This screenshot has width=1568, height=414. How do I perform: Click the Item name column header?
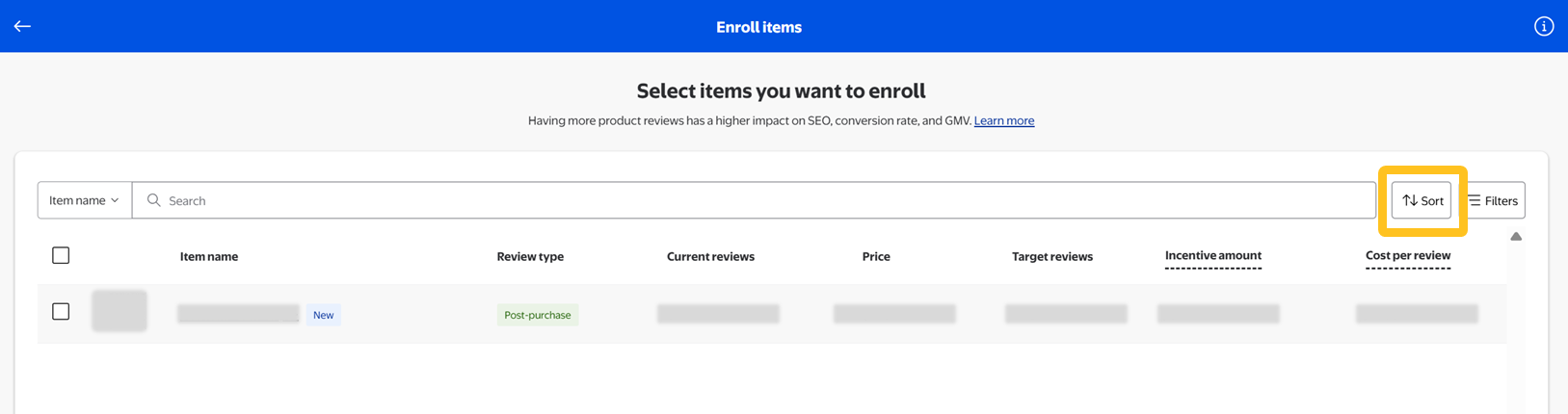coord(209,256)
